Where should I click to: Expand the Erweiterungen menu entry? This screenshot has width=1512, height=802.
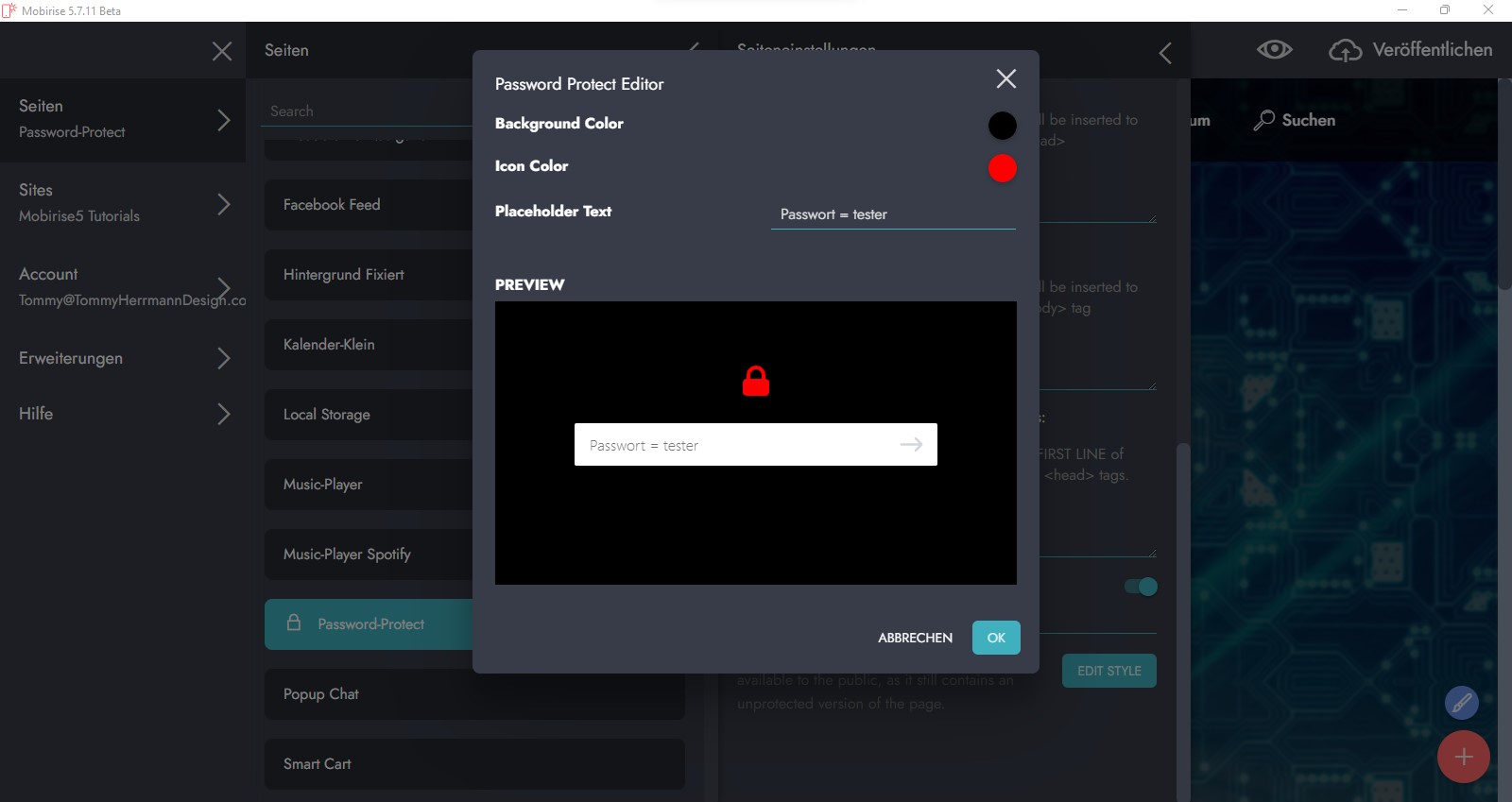(224, 358)
